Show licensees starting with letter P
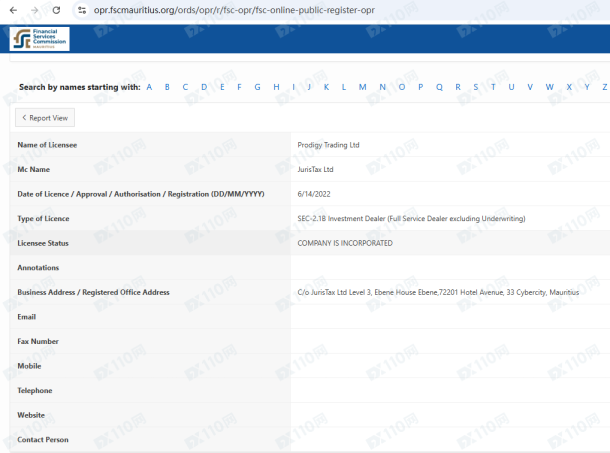 [x=420, y=87]
